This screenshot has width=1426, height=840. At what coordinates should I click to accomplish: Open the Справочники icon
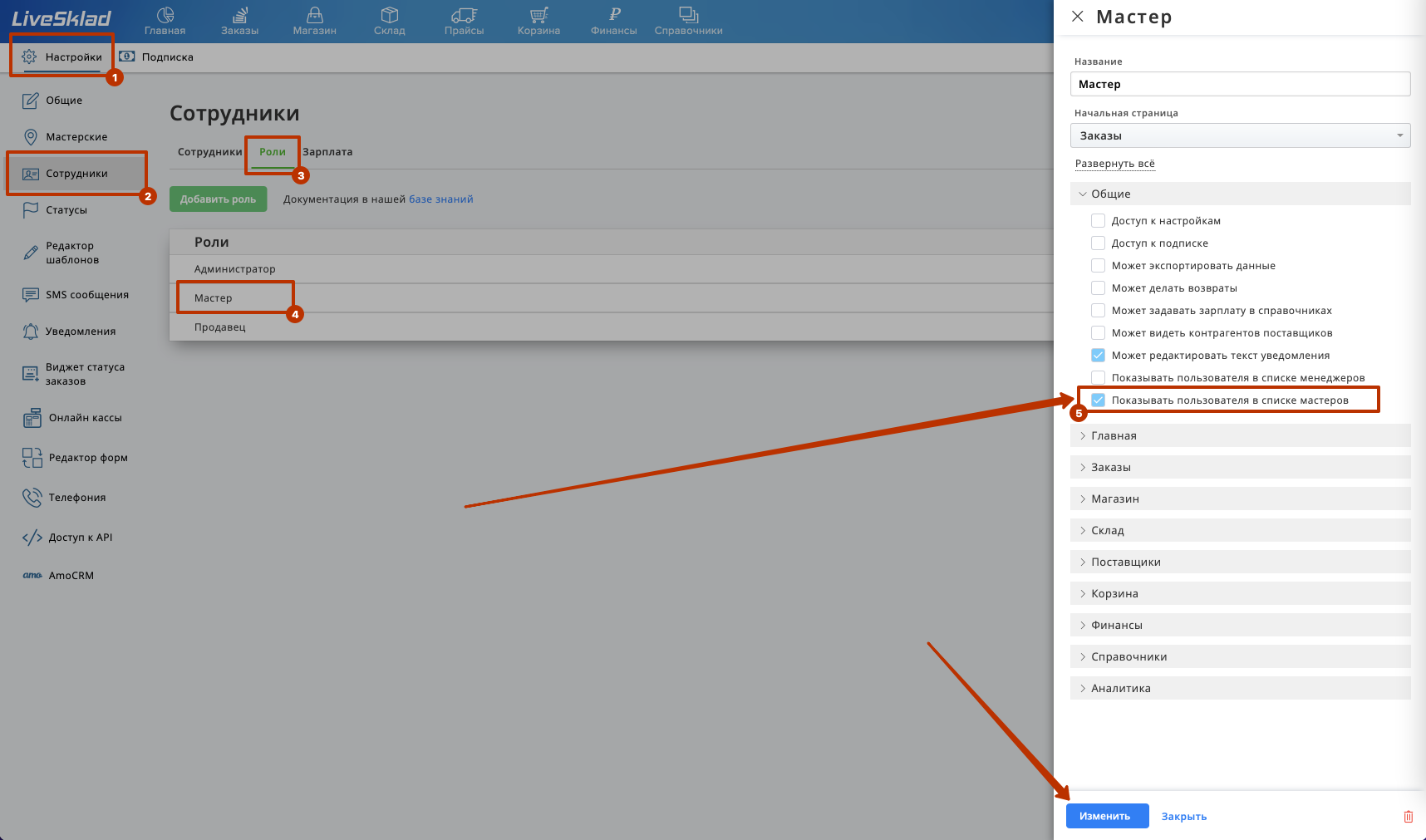[x=689, y=15]
